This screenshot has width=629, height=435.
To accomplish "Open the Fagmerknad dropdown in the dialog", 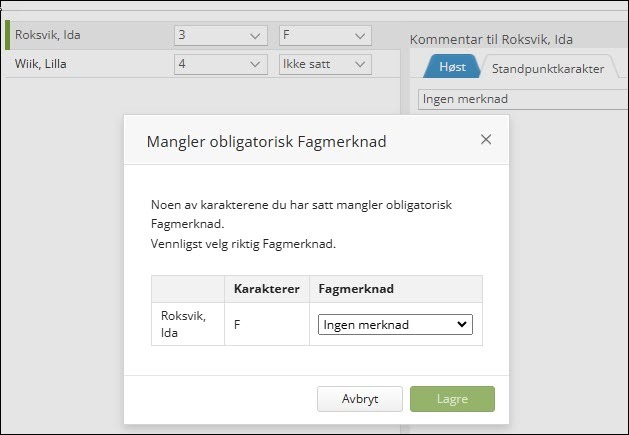I will point(395,324).
